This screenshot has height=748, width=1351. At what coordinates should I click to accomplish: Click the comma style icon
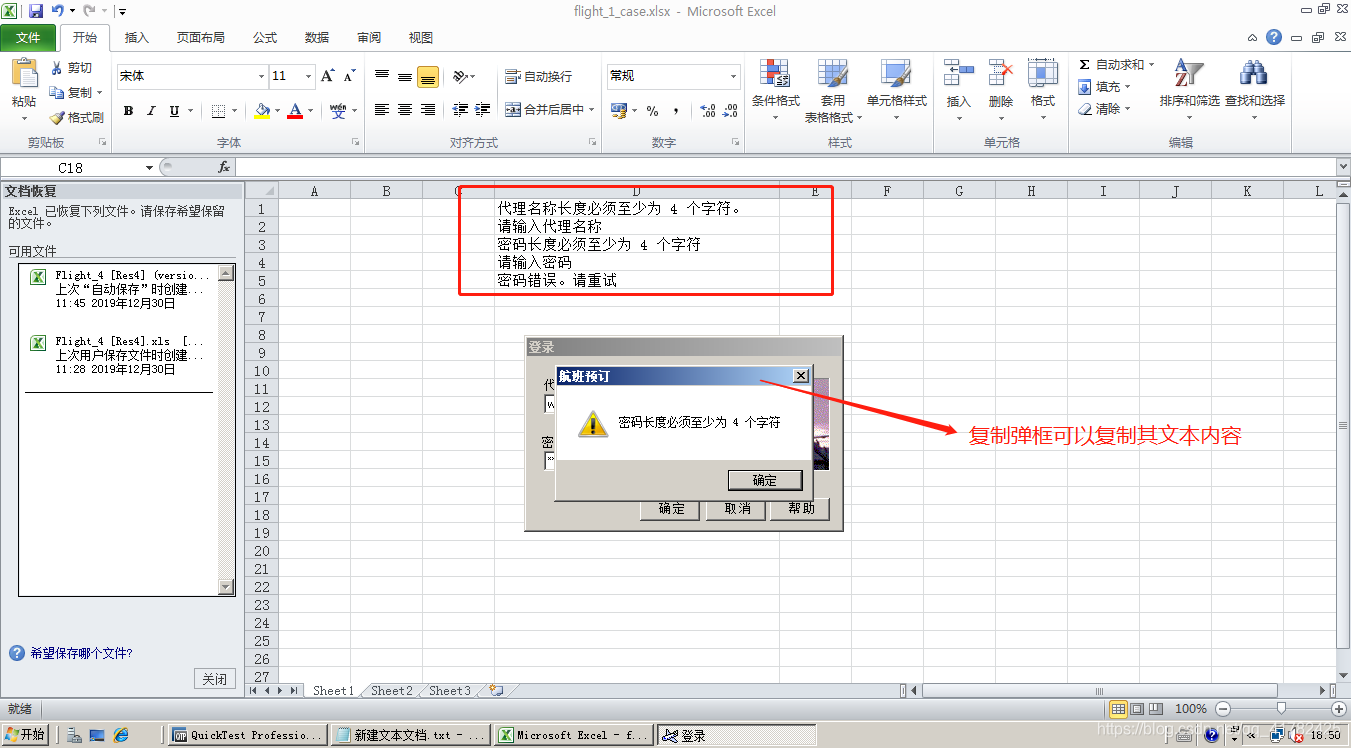[x=676, y=111]
